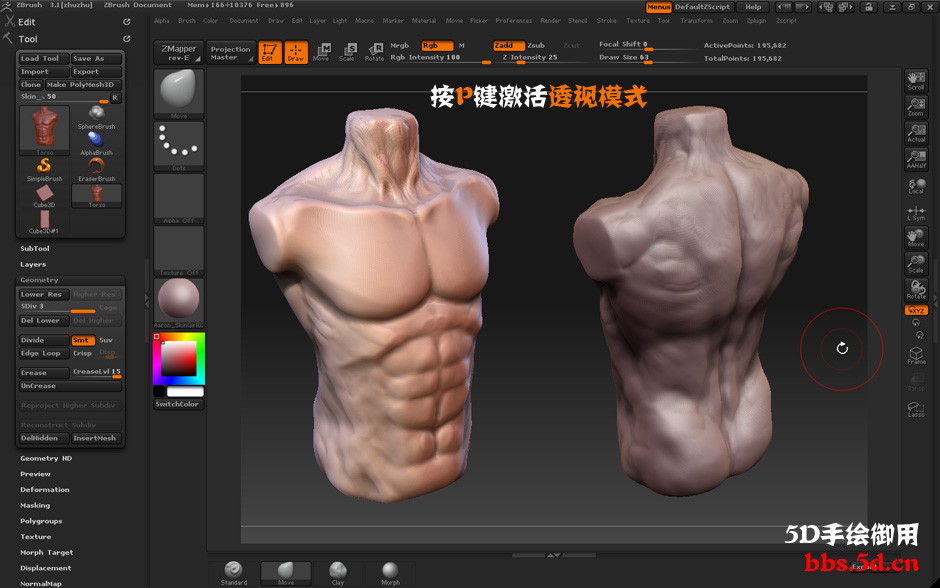The image size is (940, 588).
Task: Toggle the Zadd mode
Action: [x=509, y=46]
